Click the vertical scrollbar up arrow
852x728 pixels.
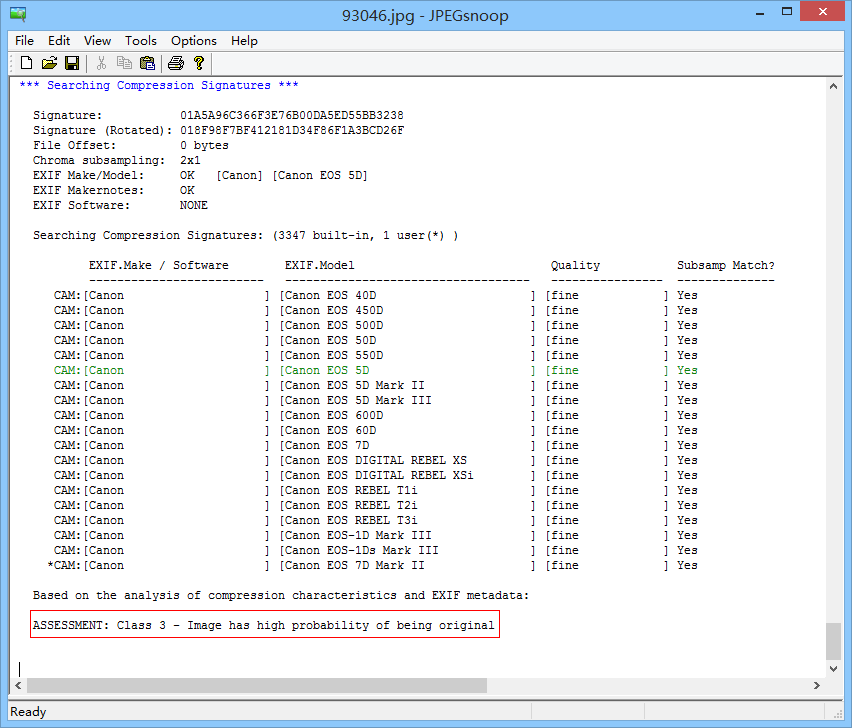click(x=833, y=86)
